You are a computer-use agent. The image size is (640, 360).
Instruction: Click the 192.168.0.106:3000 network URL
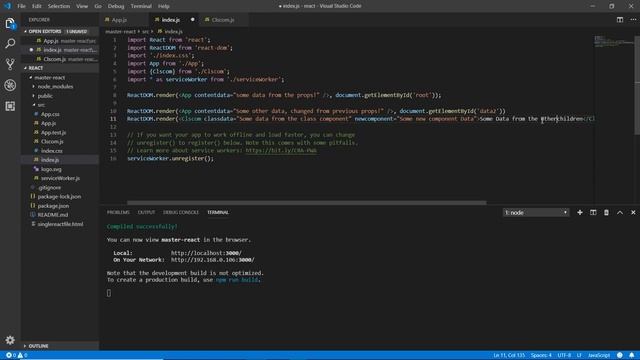pos(213,260)
